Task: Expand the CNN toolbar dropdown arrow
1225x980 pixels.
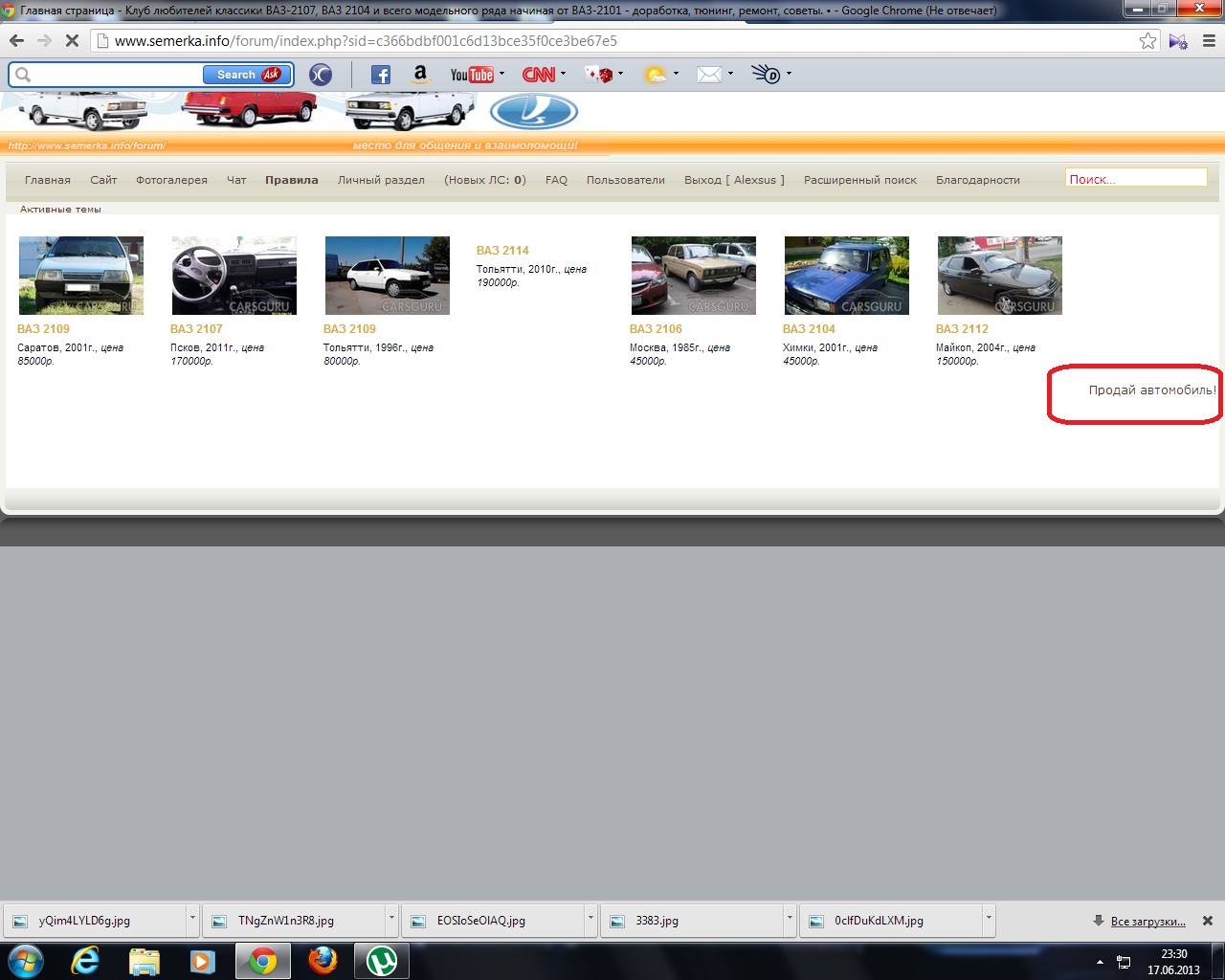Action: point(563,74)
